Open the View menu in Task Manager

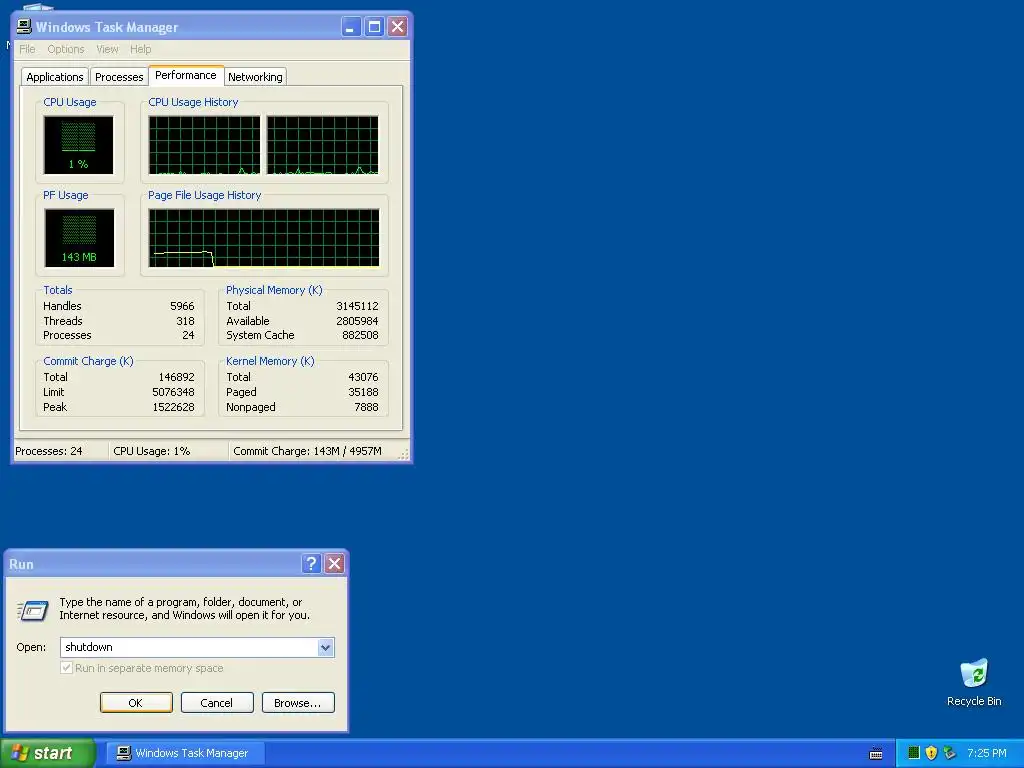tap(107, 49)
